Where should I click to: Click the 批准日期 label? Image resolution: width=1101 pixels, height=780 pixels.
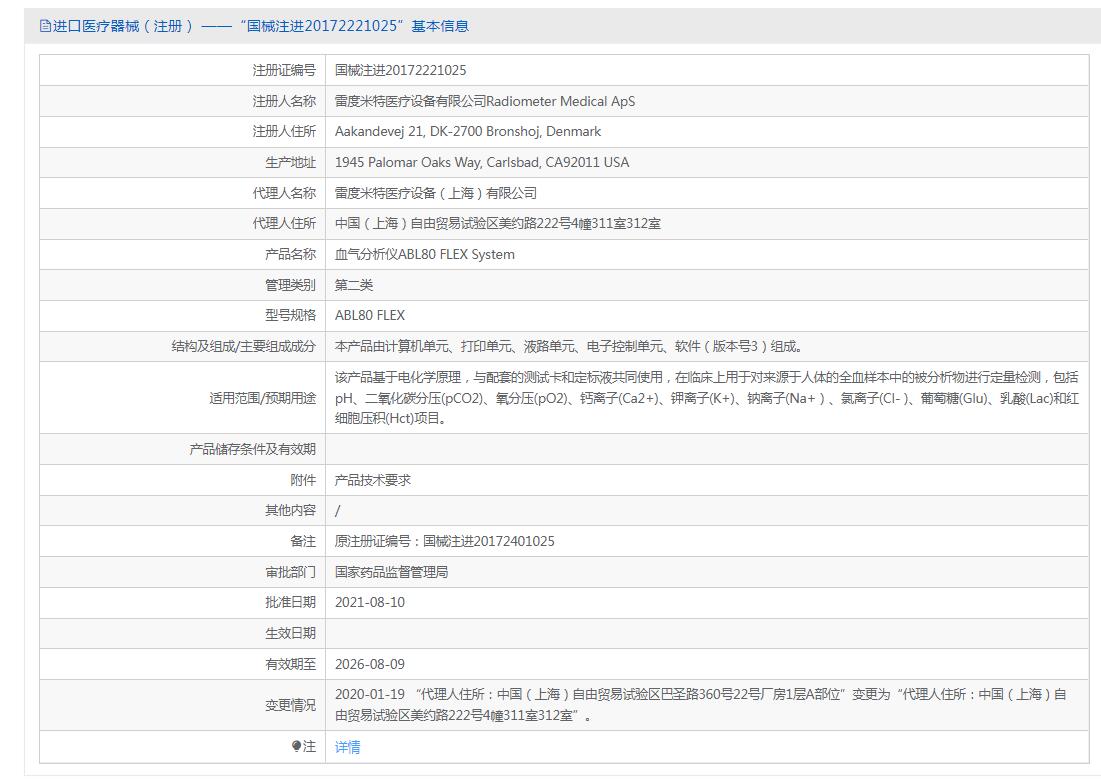tap(291, 602)
